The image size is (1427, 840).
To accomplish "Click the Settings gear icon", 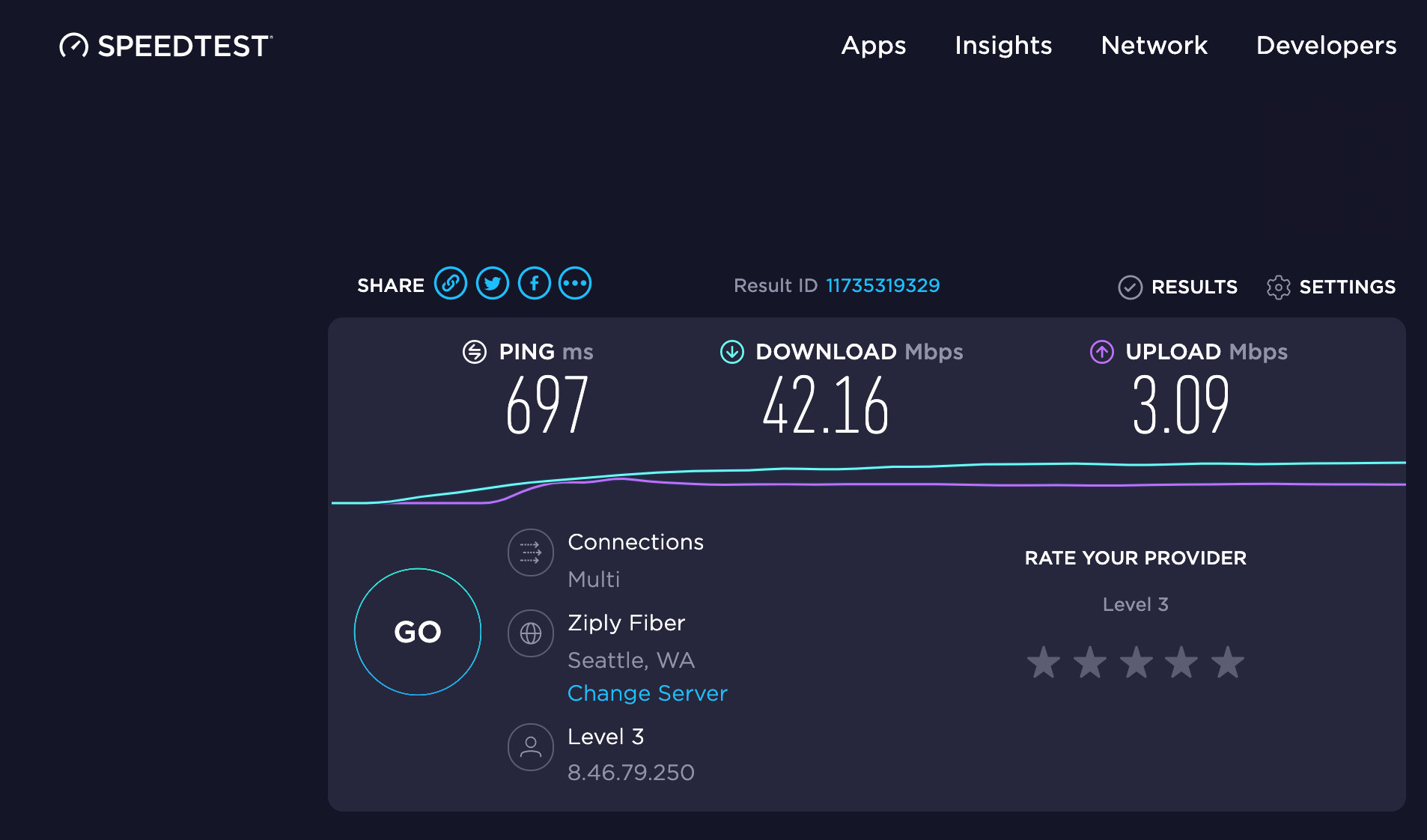I will [x=1279, y=287].
